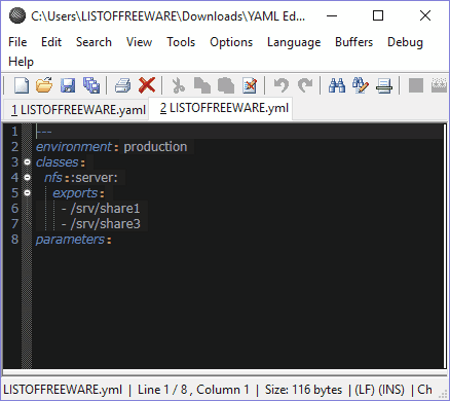Click the New file icon
This screenshot has width=450, height=401.
21,85
